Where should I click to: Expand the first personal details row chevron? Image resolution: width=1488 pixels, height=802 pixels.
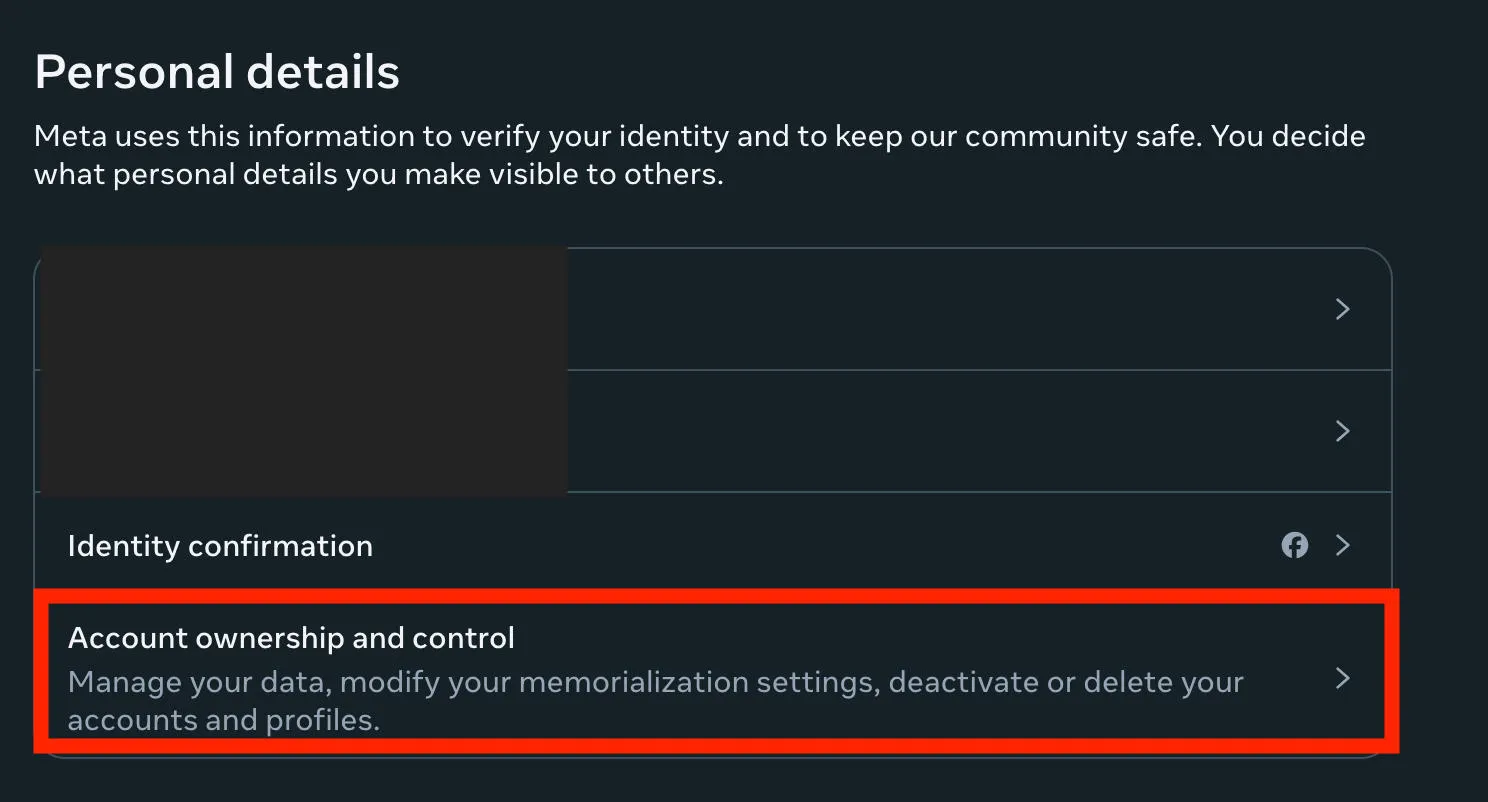pyautogui.click(x=1343, y=309)
